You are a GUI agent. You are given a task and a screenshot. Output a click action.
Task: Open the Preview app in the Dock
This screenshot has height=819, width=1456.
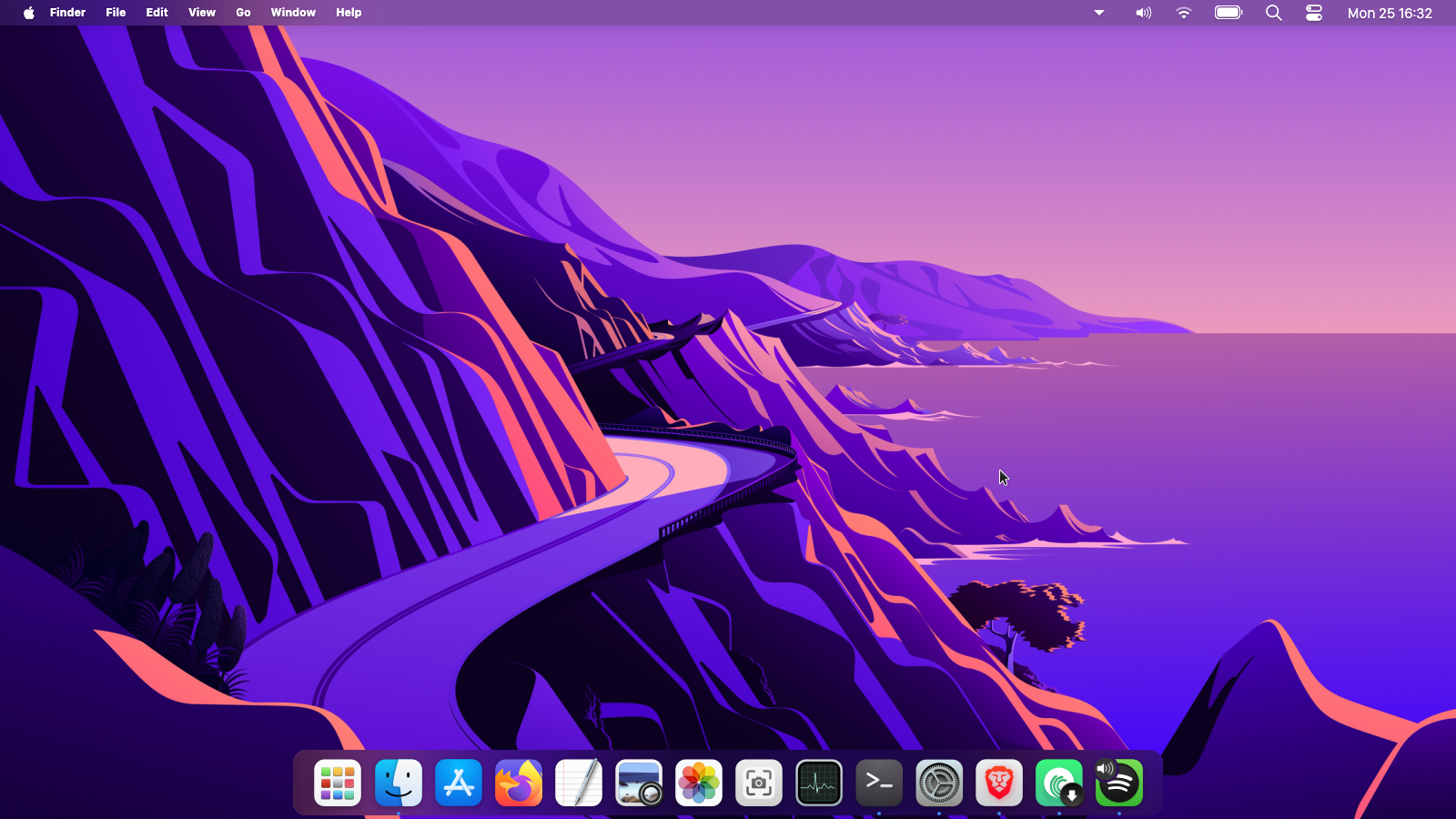639,783
